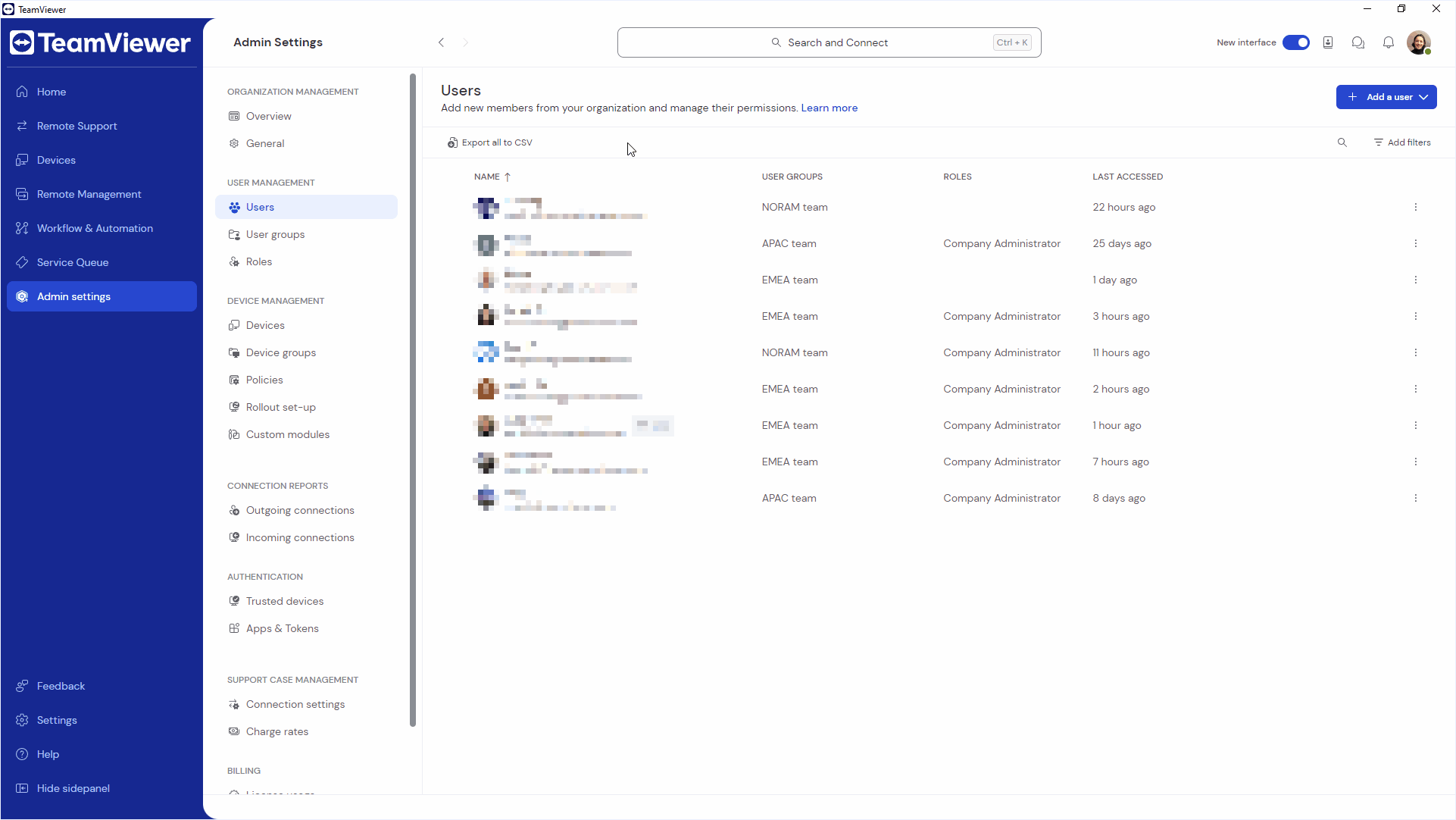Open options menu for 8 days ago user
This screenshot has height=820, width=1456.
click(1415, 498)
